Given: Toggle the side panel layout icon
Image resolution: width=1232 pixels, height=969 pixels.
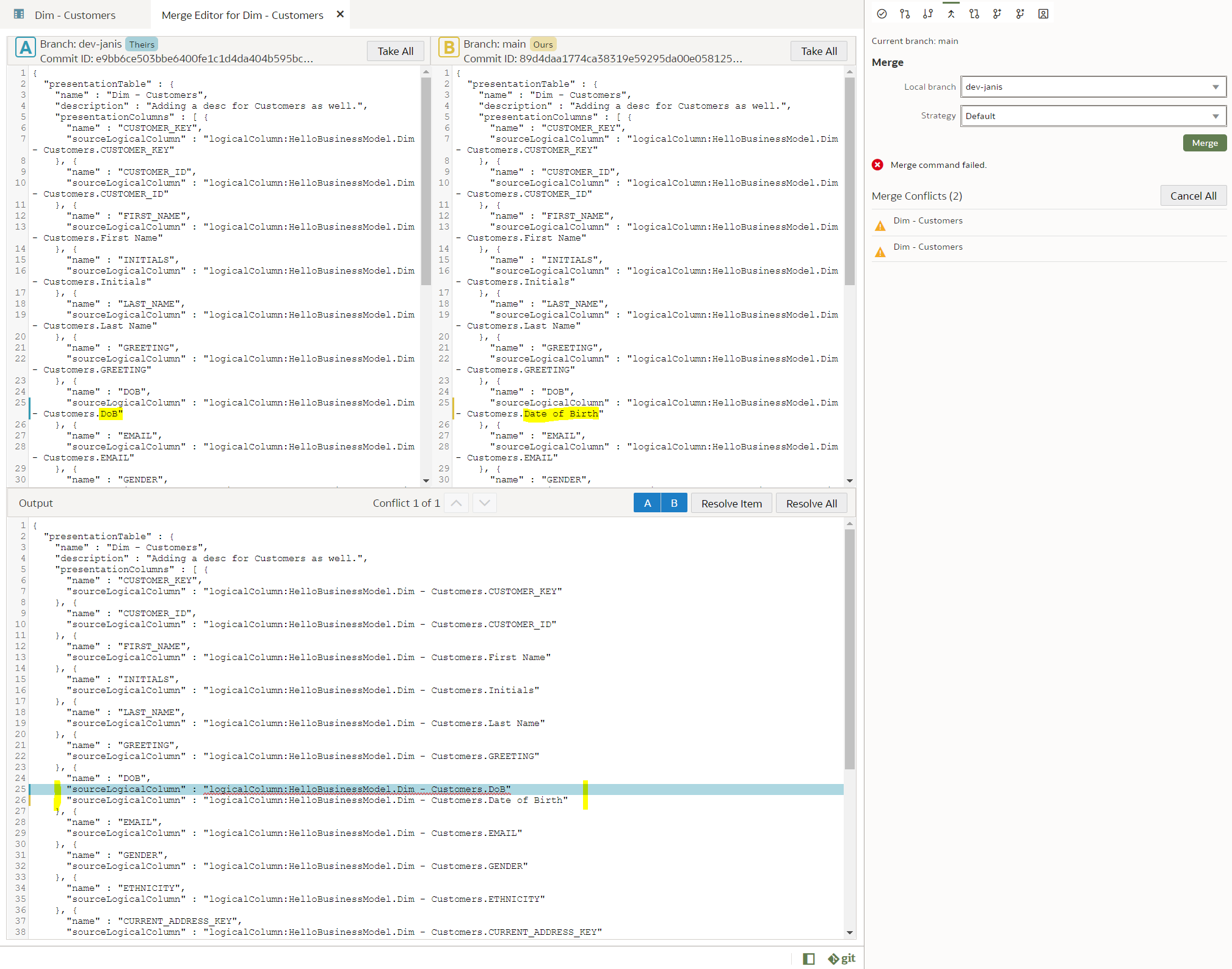Looking at the screenshot, I should tap(809, 959).
